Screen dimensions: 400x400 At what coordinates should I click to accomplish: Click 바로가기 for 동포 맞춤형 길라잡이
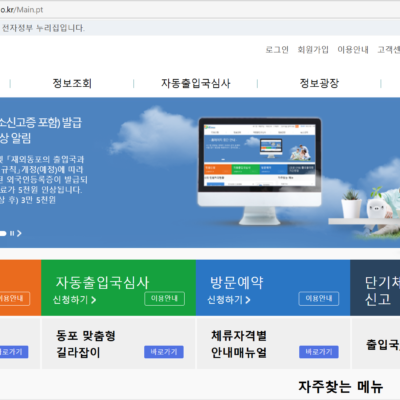coord(164,352)
